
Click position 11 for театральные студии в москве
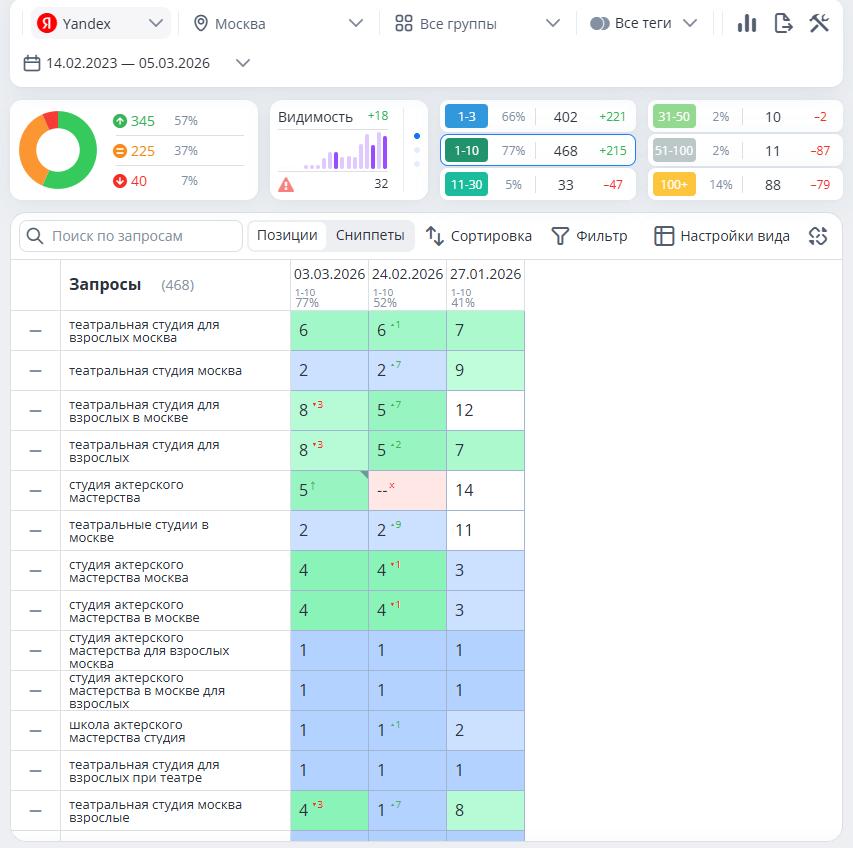click(x=485, y=530)
